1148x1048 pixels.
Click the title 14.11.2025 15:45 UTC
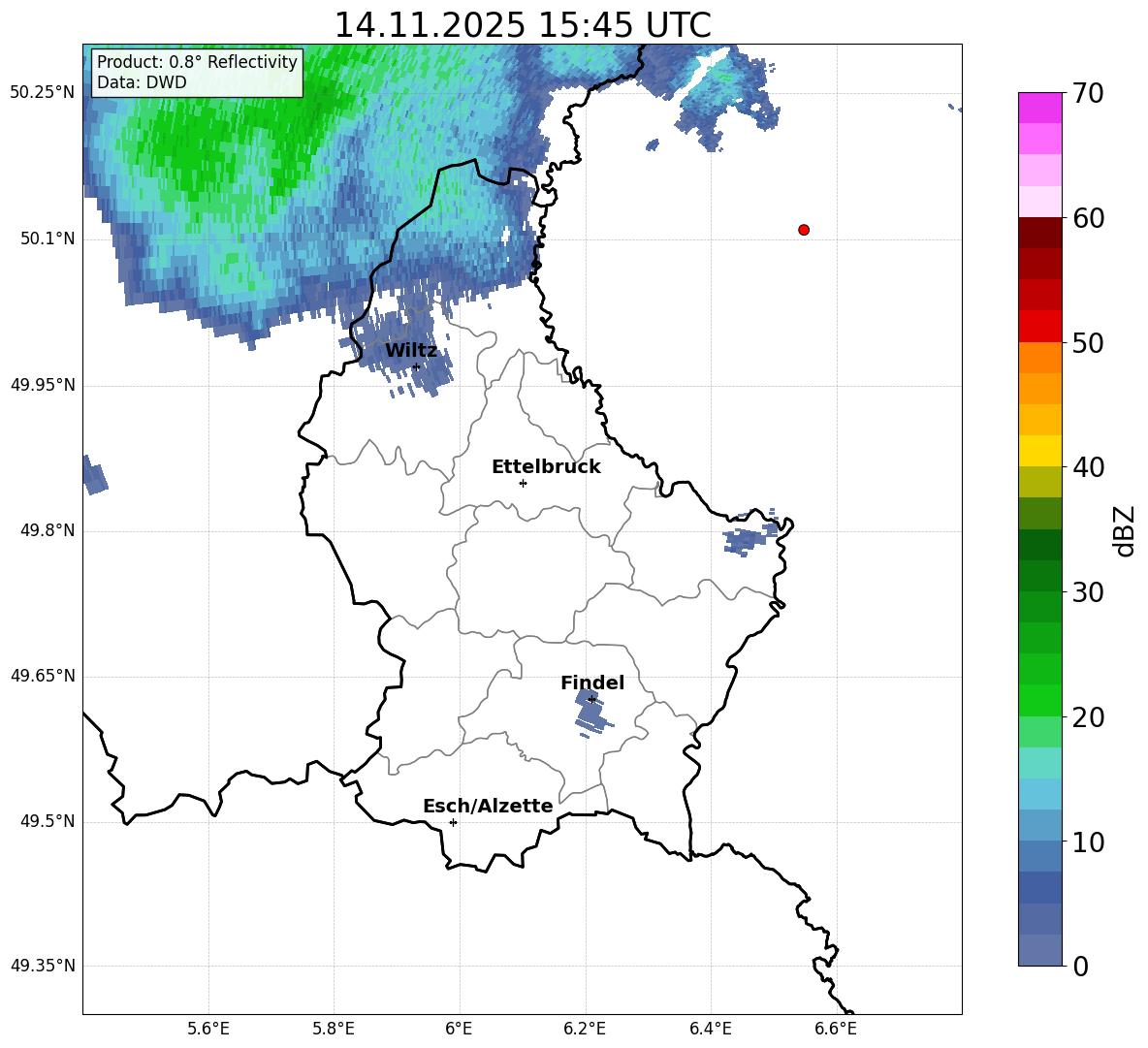(523, 25)
